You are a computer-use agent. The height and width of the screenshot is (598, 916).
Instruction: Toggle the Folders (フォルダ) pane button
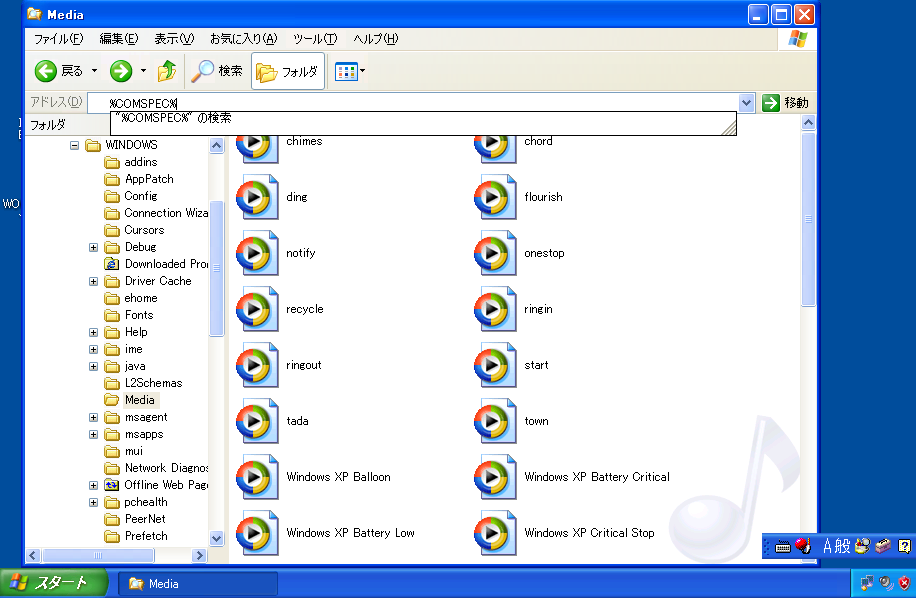[x=287, y=71]
